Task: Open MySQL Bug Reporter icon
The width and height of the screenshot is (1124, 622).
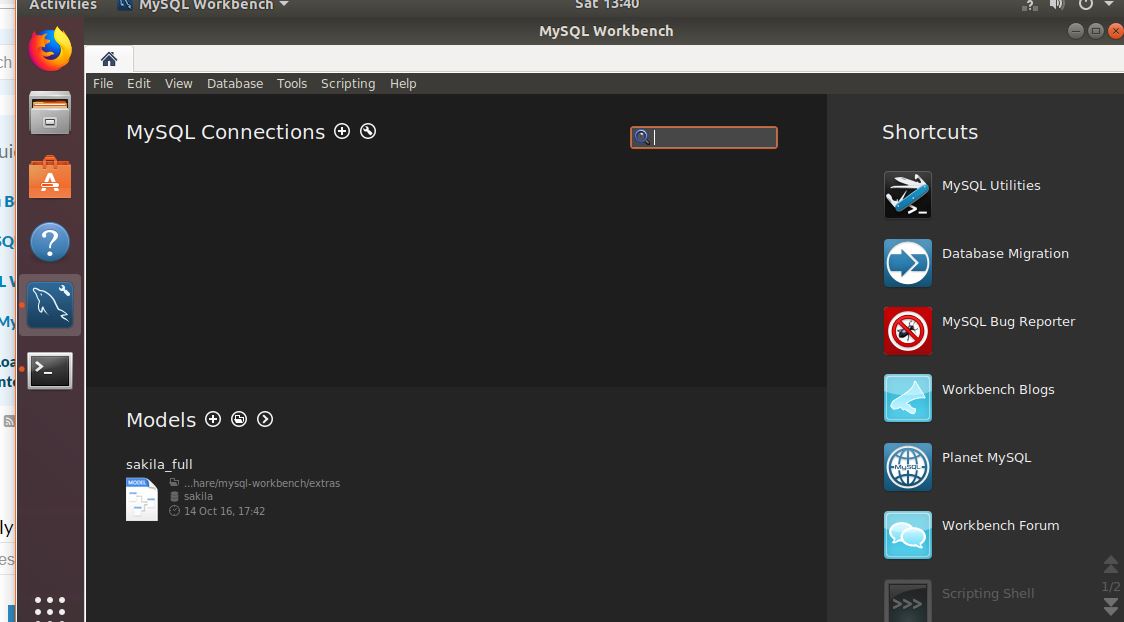Action: pyautogui.click(x=907, y=330)
